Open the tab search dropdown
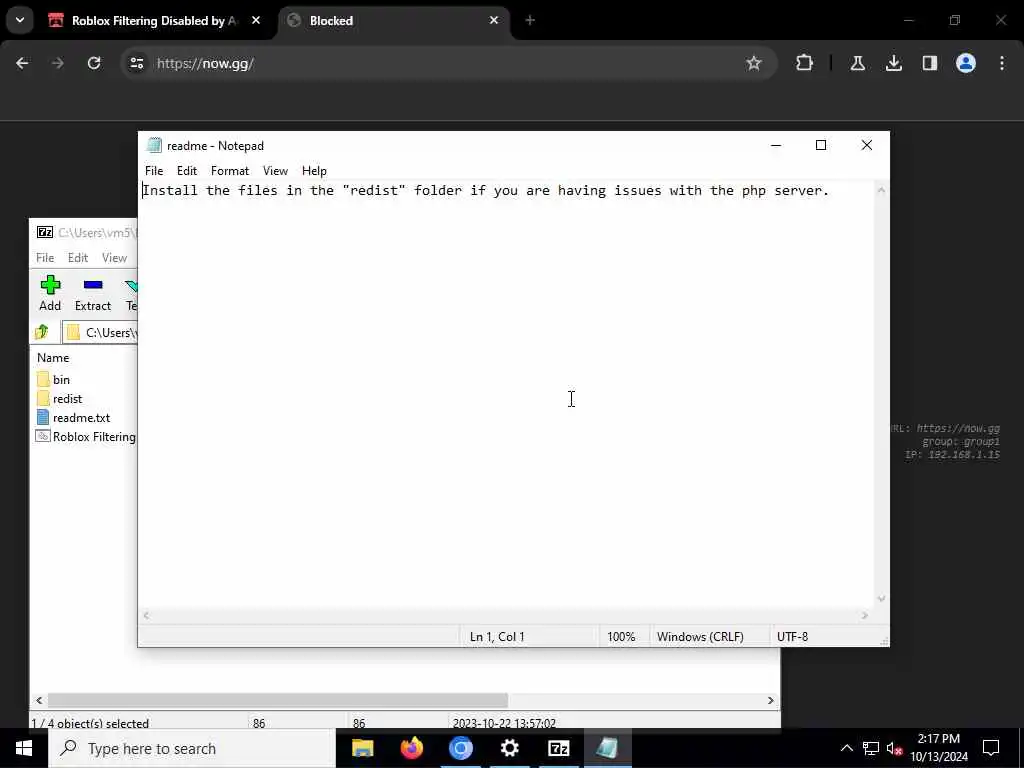Screen dimensions: 1024x768 click(x=20, y=20)
